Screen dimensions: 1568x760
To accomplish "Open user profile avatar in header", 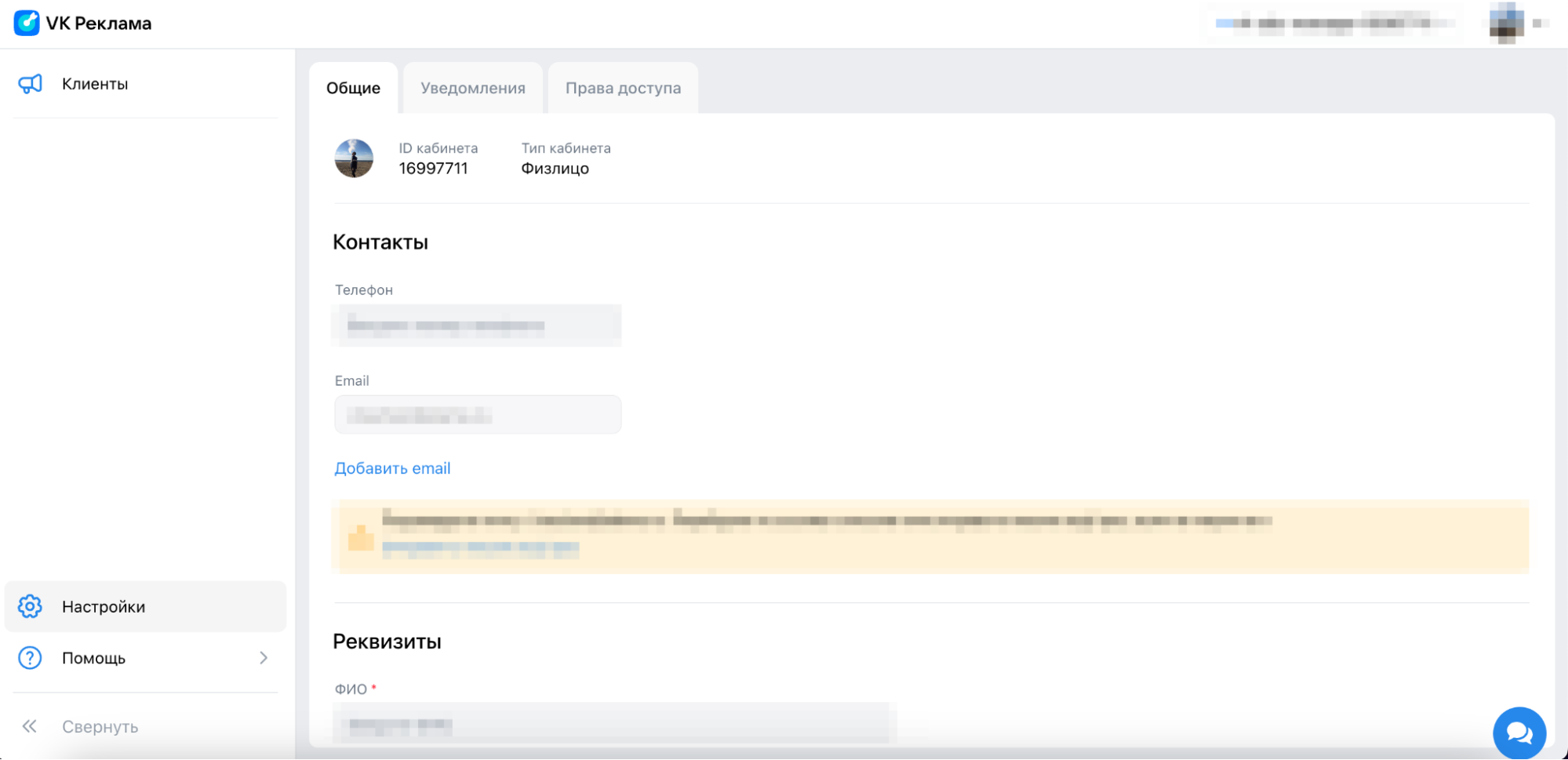I will pyautogui.click(x=1506, y=23).
